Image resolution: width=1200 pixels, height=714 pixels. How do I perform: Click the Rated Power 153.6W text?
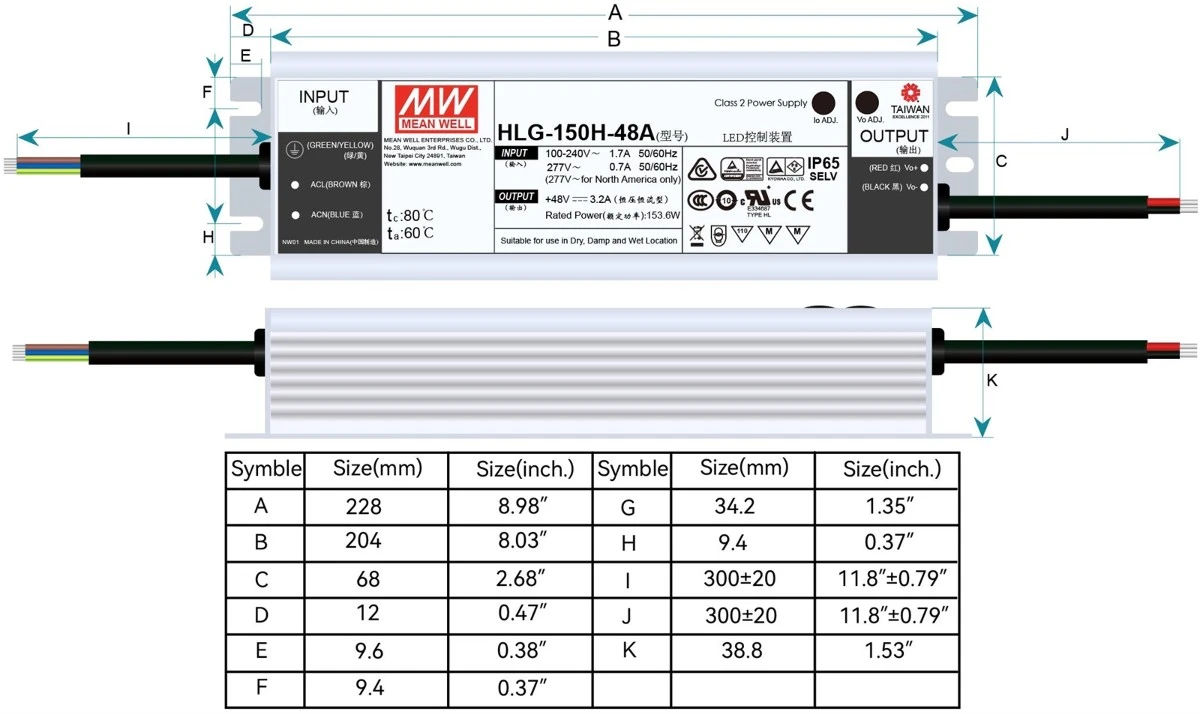tap(612, 215)
